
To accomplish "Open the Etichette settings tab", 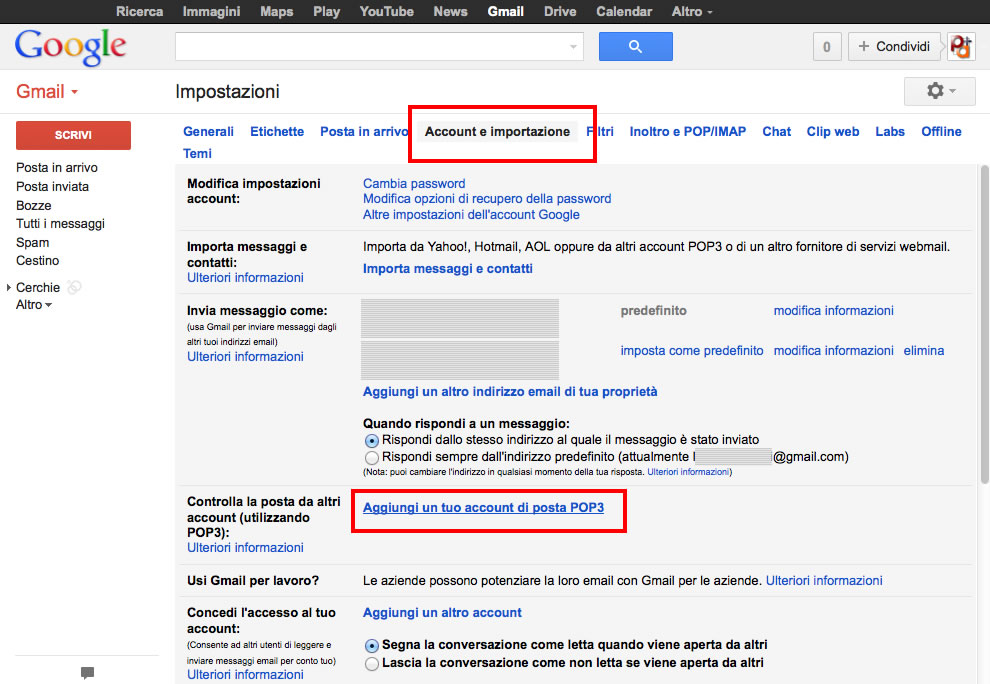I will (x=277, y=132).
